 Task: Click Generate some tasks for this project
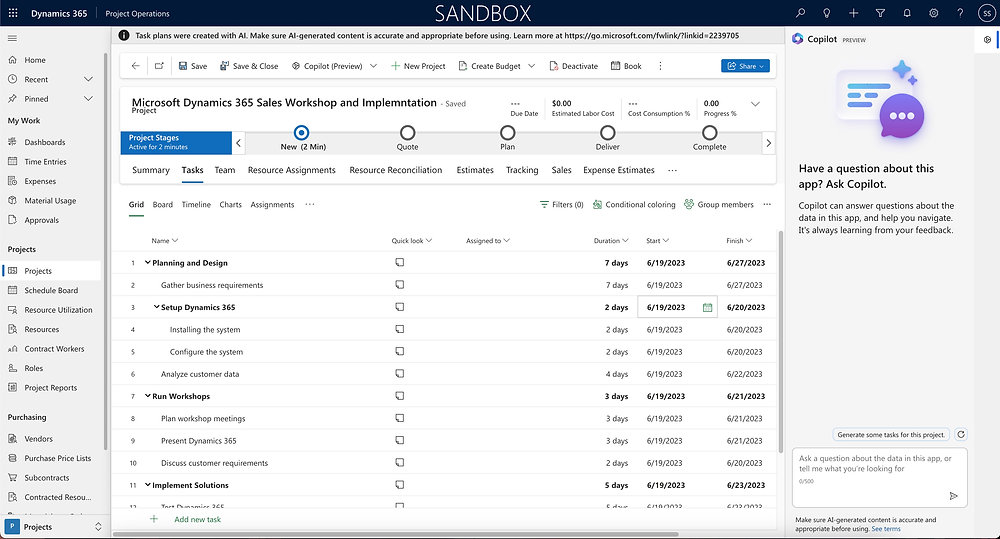[x=891, y=434]
